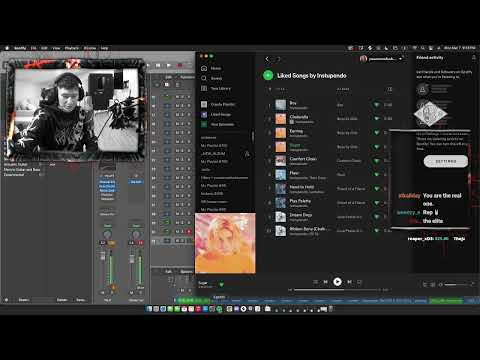Click the big green play button by Liked Songs
Image resolution: width=480 pixels, height=360 pixels.
point(268,75)
